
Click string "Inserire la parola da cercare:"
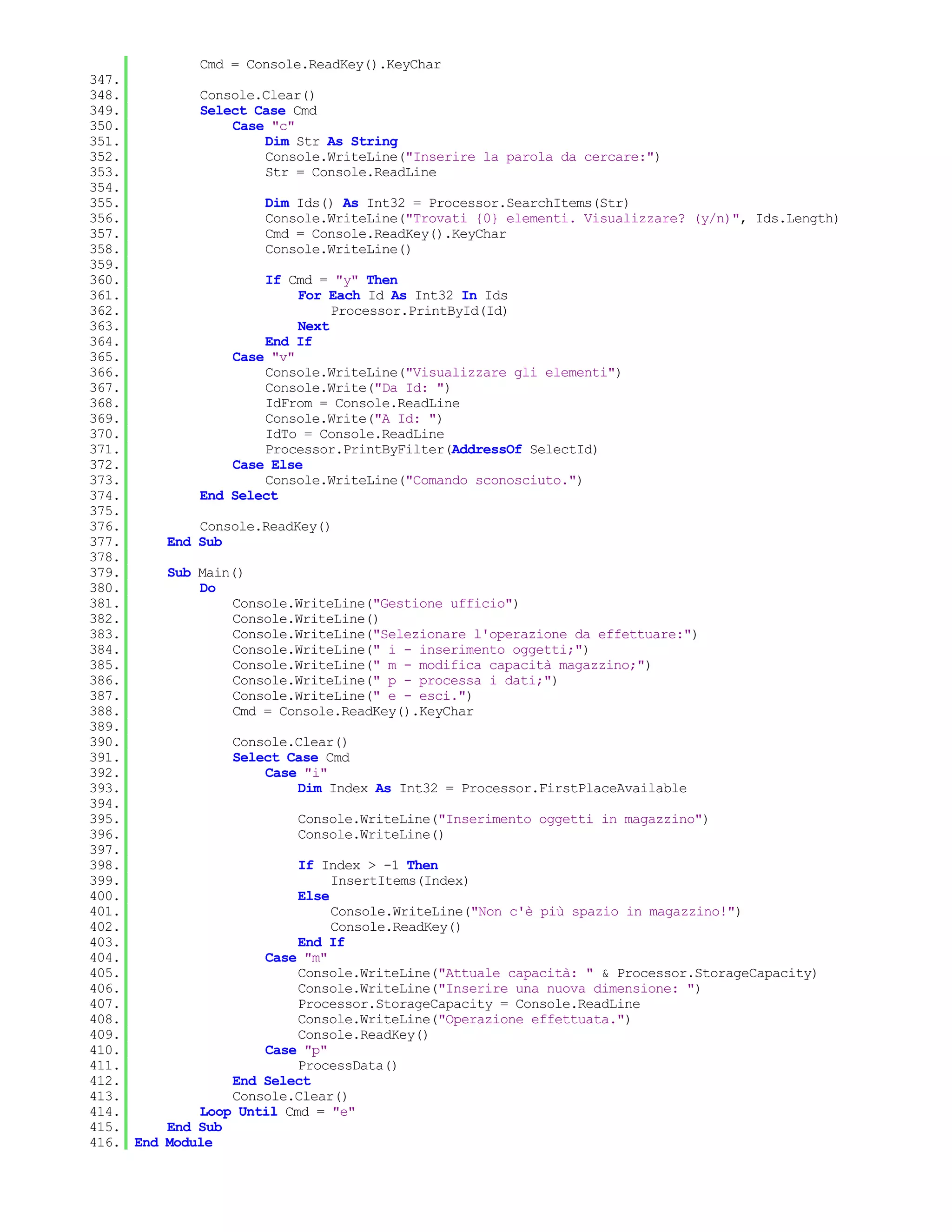[529, 157]
